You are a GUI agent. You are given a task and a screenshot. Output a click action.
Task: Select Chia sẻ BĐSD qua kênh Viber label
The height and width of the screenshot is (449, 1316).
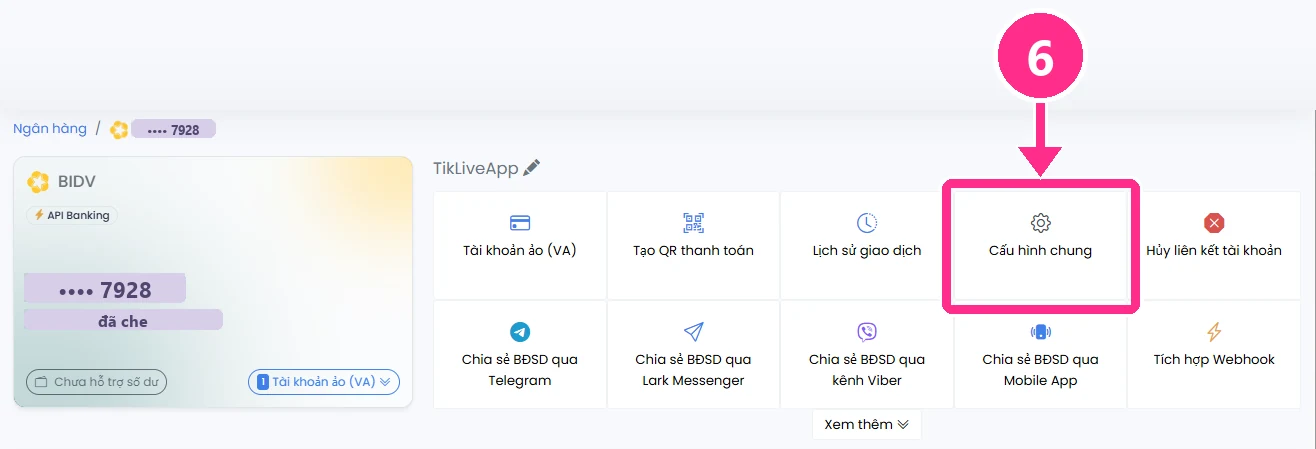tap(867, 370)
